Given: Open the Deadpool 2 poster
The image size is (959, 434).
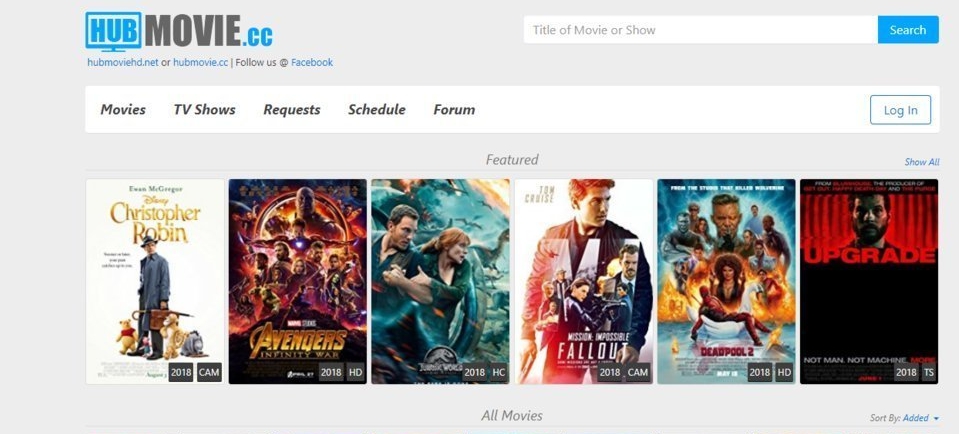Looking at the screenshot, I should [x=726, y=281].
